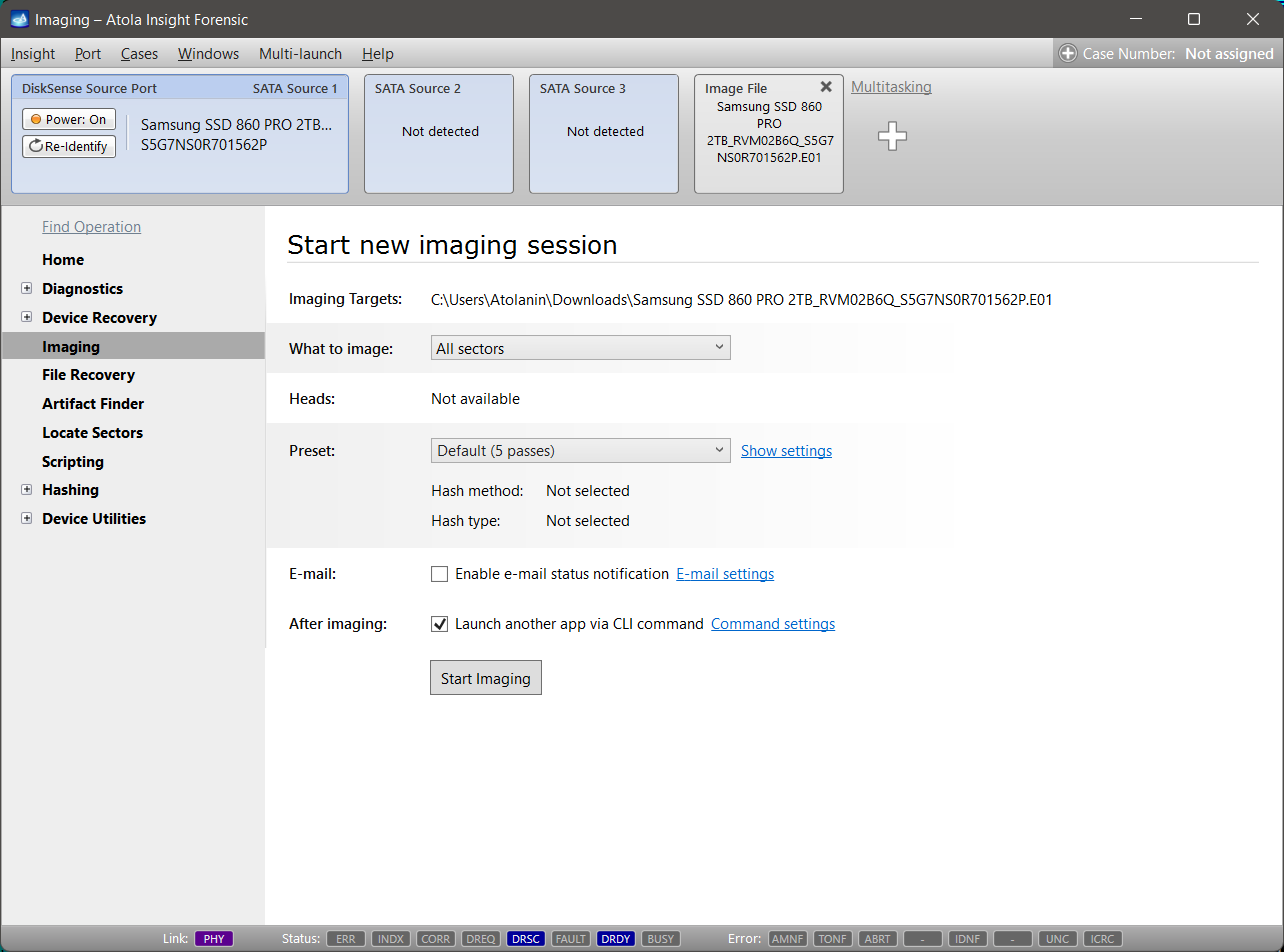Click the CORR status indicator
Image resolution: width=1284 pixels, height=952 pixels.
pyautogui.click(x=436, y=939)
